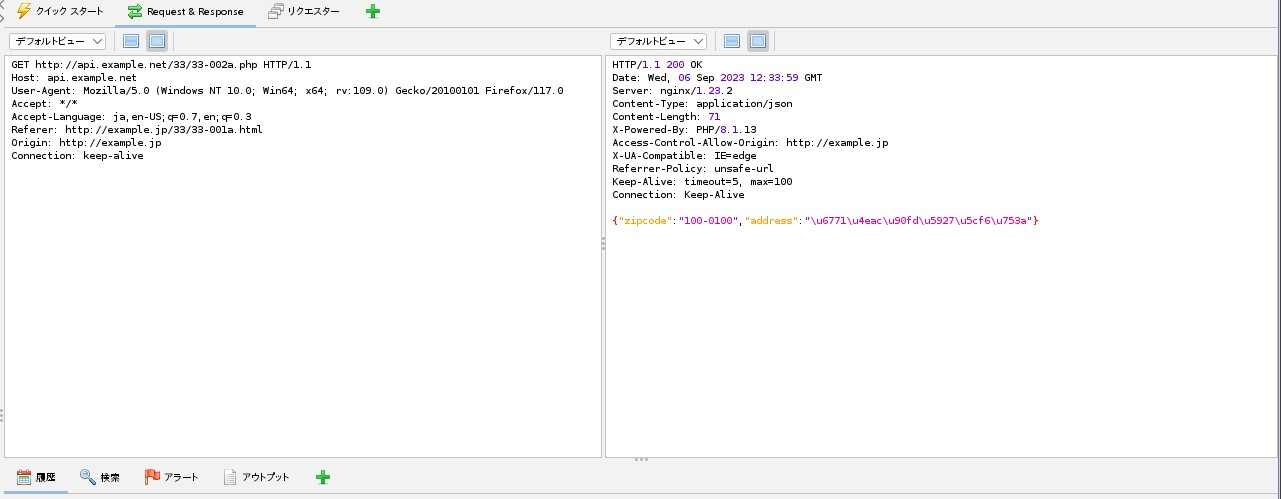
Task: Click the Content-Length: 71 header
Action: click(x=666, y=116)
